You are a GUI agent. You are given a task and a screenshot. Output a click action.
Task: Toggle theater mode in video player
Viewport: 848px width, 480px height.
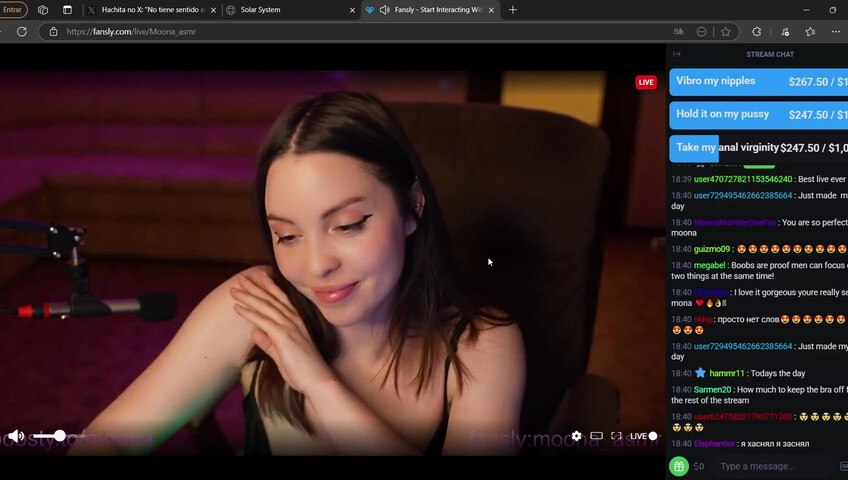[597, 436]
